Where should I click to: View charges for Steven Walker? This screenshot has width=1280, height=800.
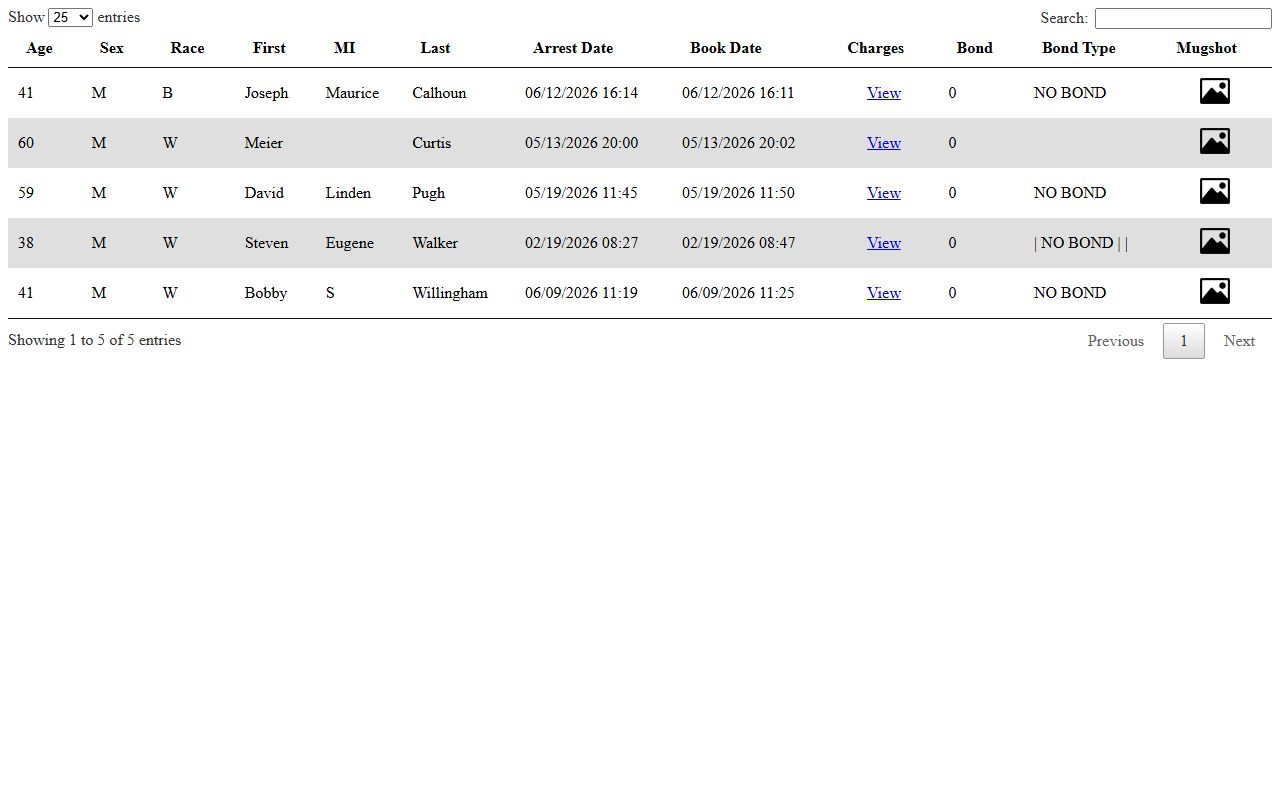click(x=884, y=243)
